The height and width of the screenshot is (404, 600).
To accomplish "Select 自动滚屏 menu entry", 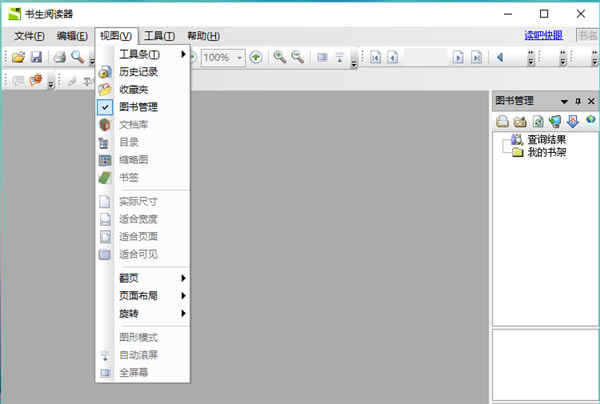I will [x=143, y=355].
